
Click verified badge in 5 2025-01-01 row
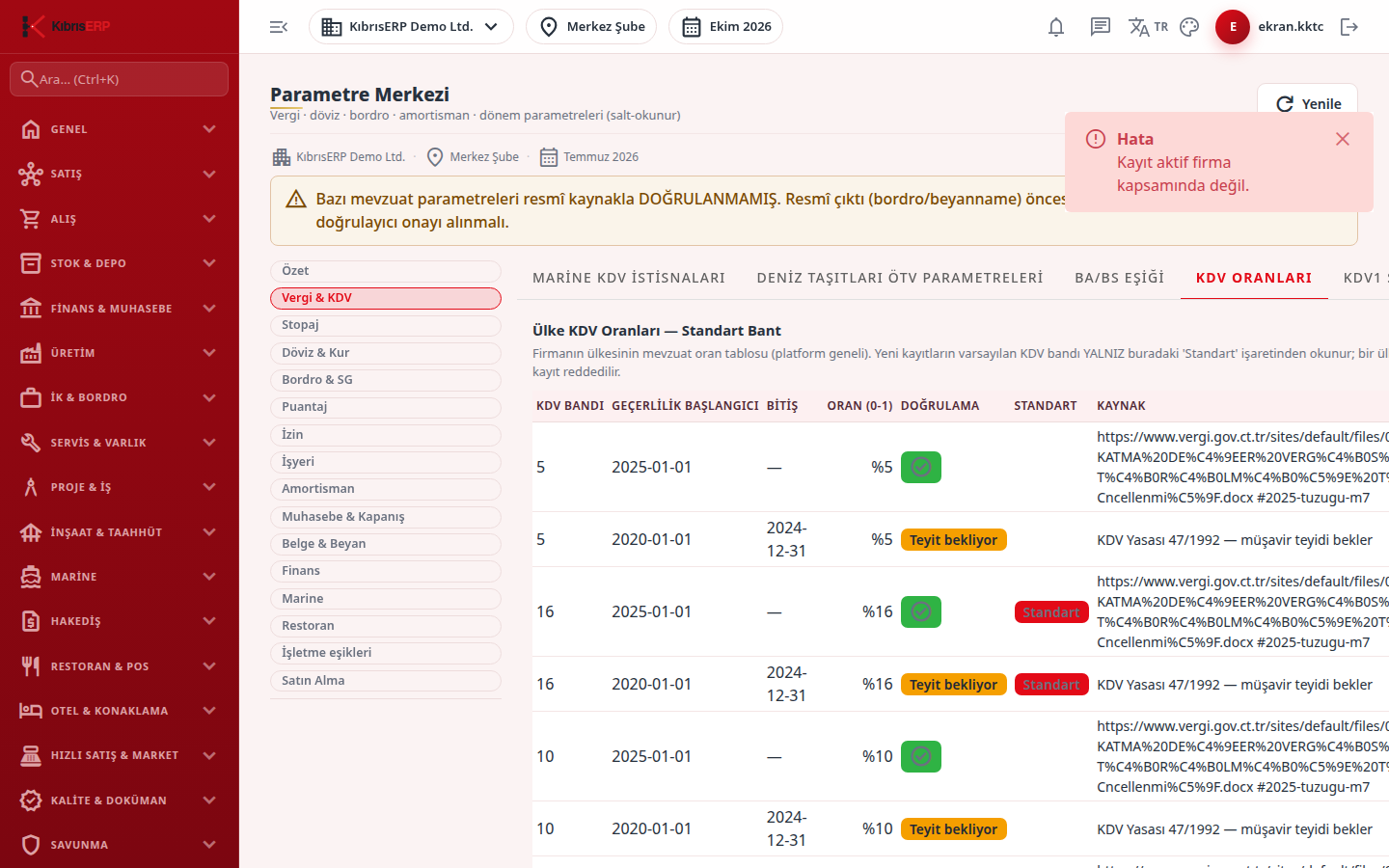921,467
